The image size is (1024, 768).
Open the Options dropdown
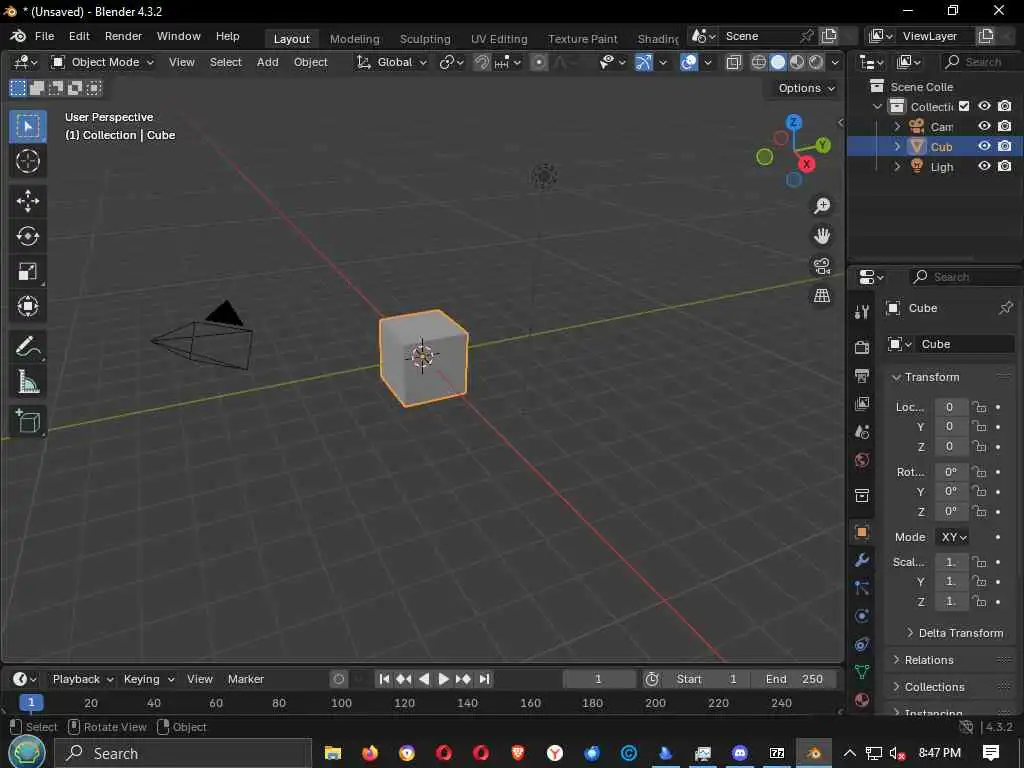tap(806, 88)
